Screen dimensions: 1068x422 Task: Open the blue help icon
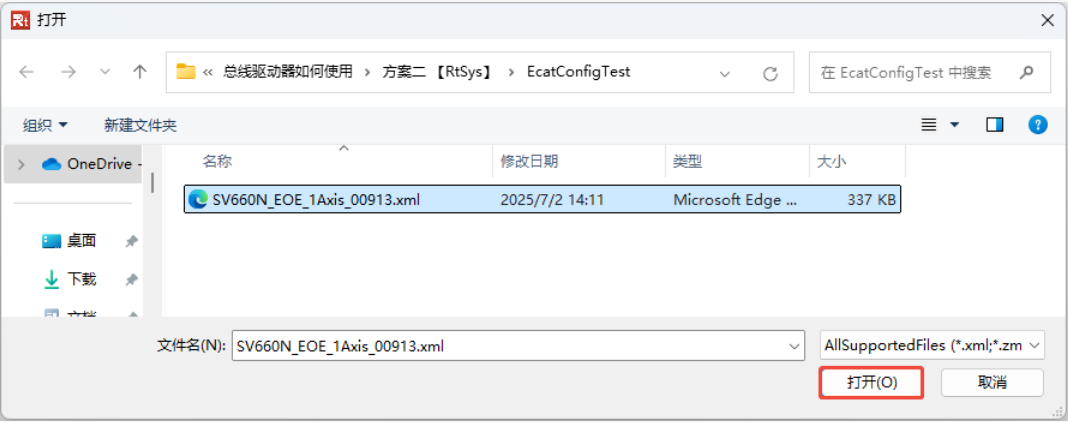point(1037,125)
